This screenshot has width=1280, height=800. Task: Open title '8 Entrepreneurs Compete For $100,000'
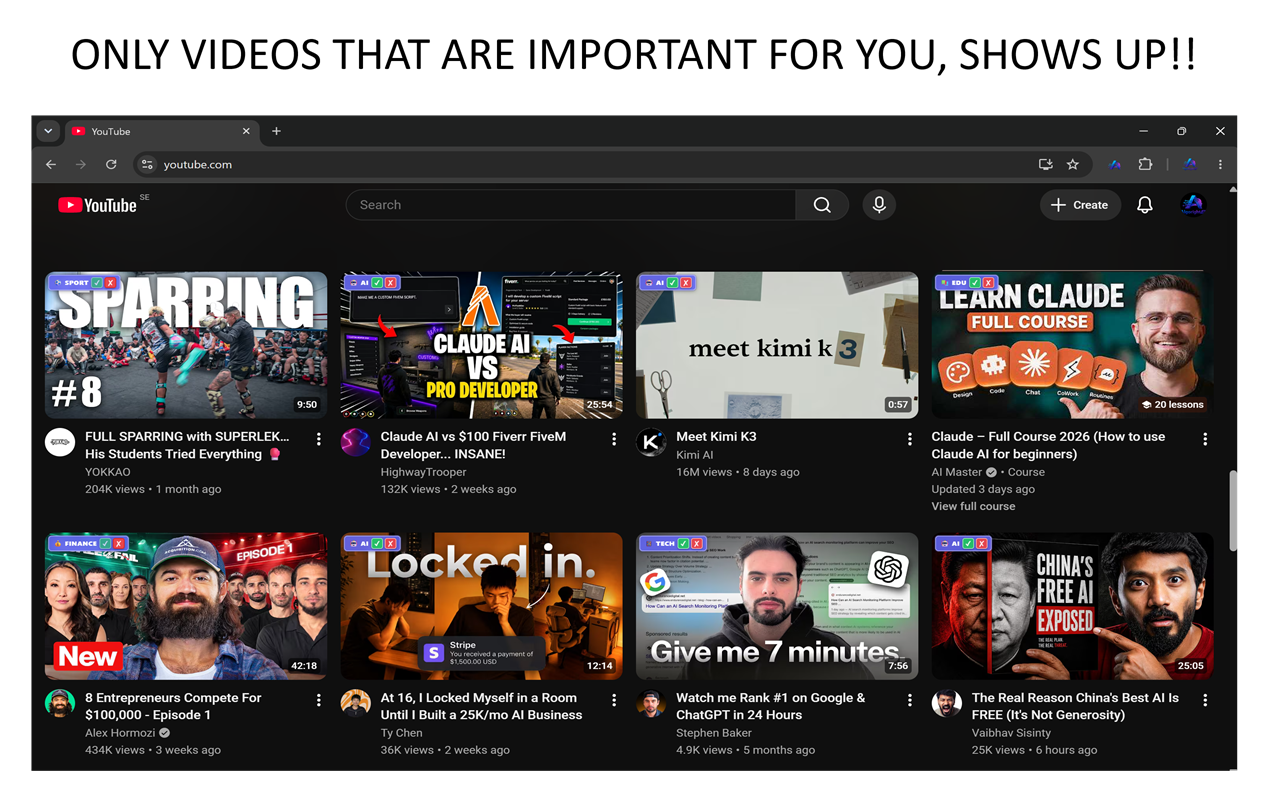click(173, 706)
